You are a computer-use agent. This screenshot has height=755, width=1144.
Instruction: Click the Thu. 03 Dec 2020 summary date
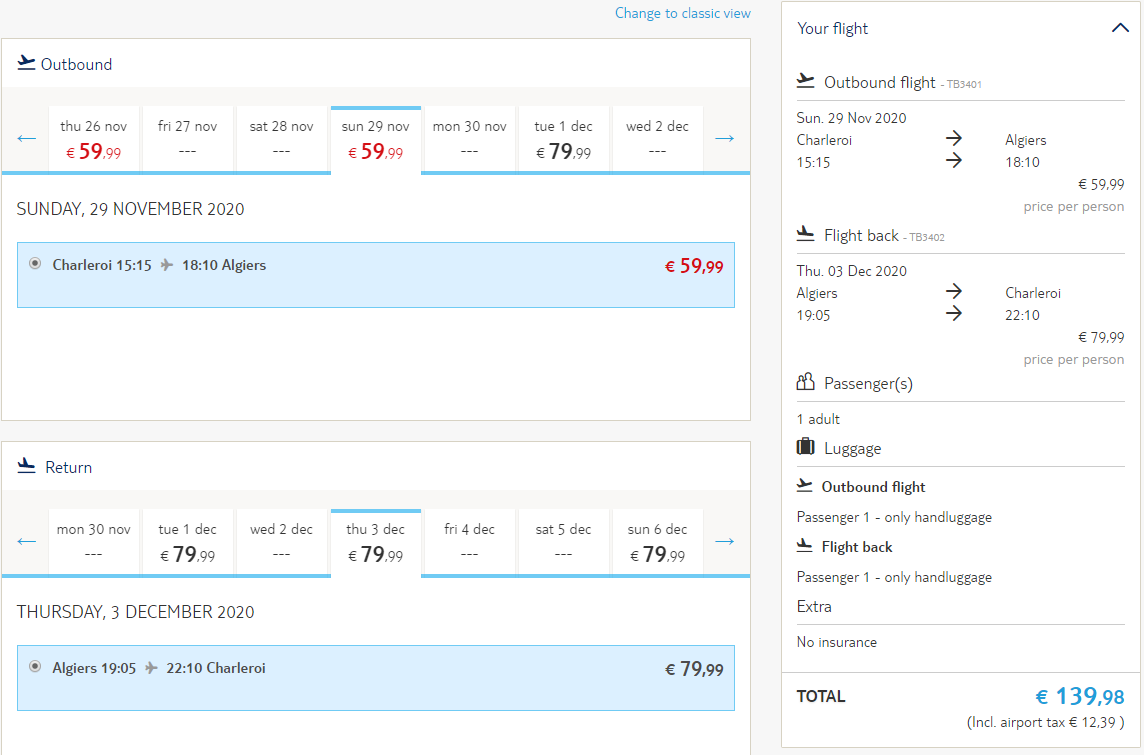pyautogui.click(x=851, y=271)
